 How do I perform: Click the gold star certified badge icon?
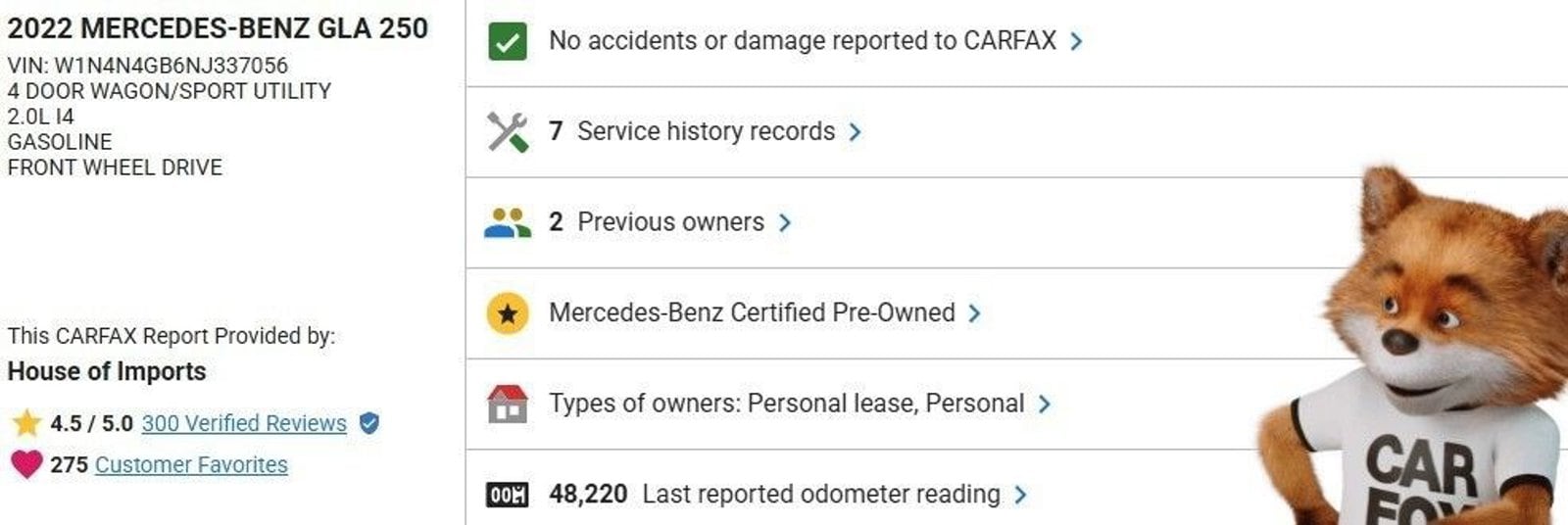[x=507, y=314]
